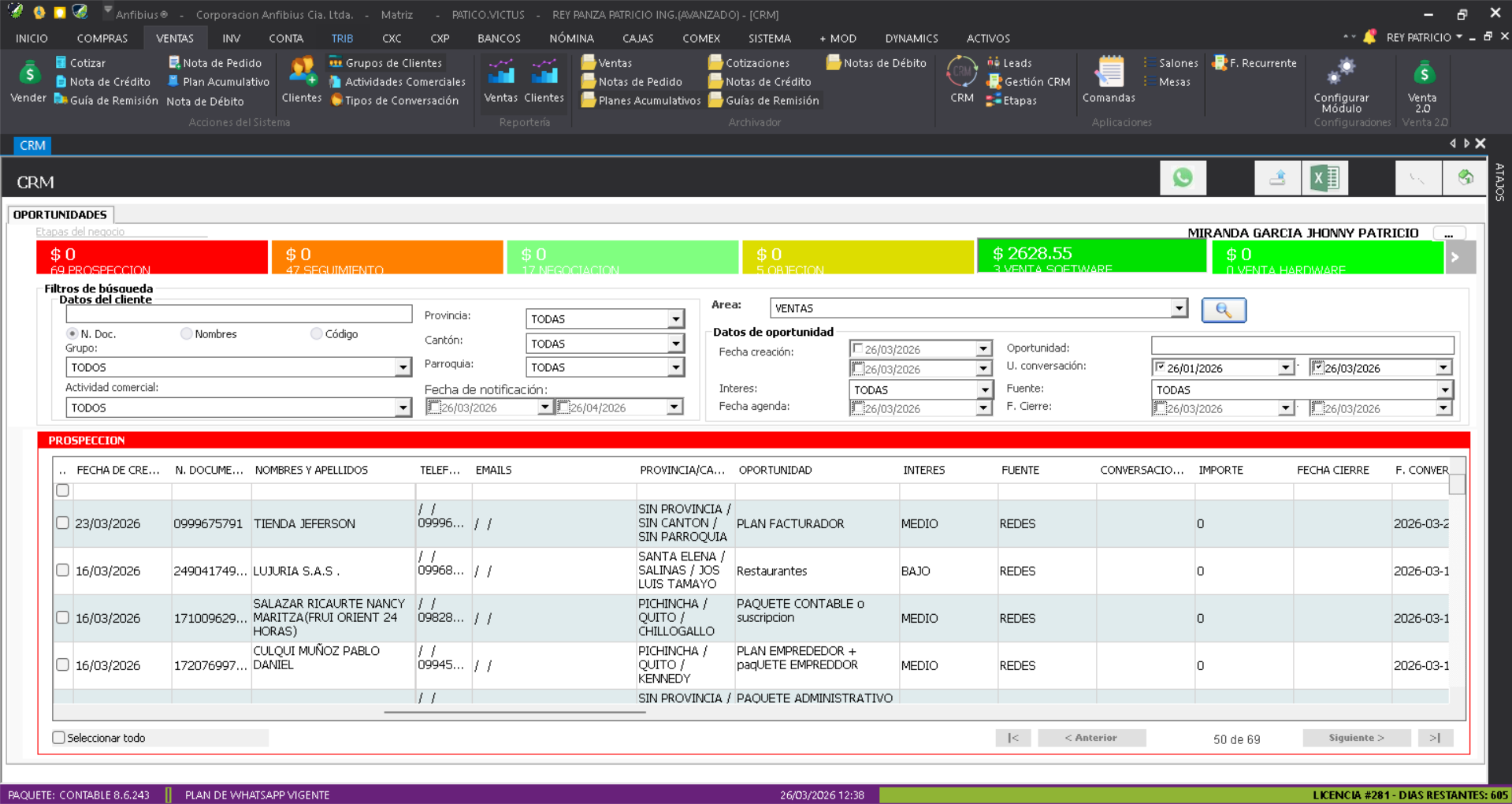Select the Nombres radio button
Viewport: 1512px width, 804px height.
pos(187,334)
